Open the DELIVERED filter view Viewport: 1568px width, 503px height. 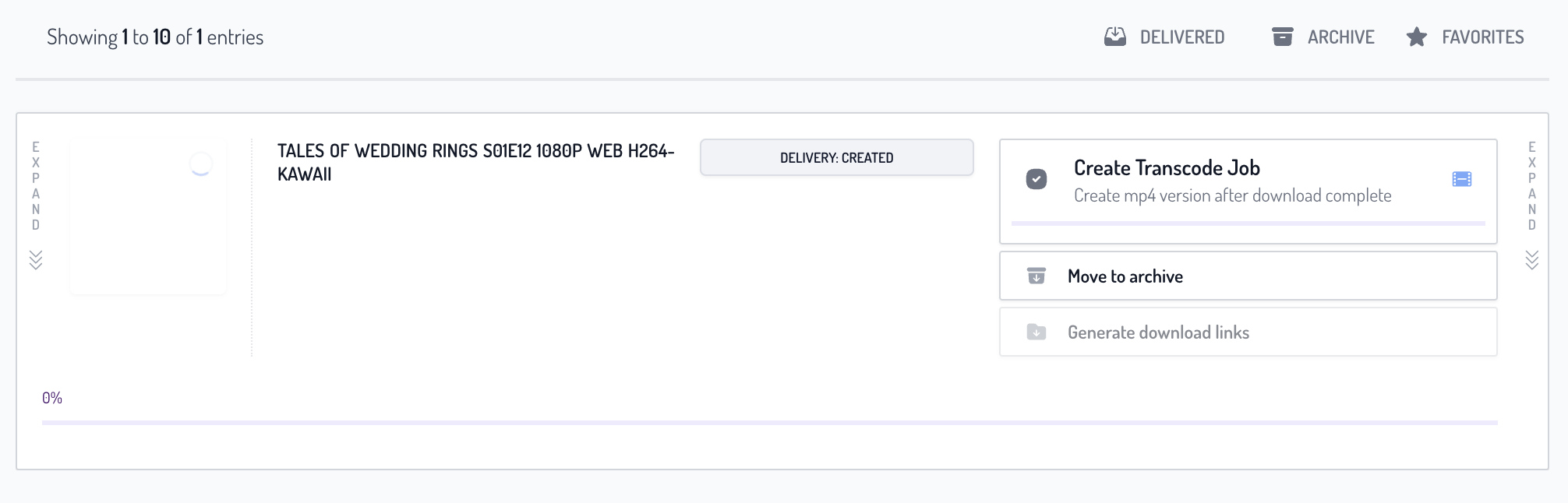tap(1164, 36)
